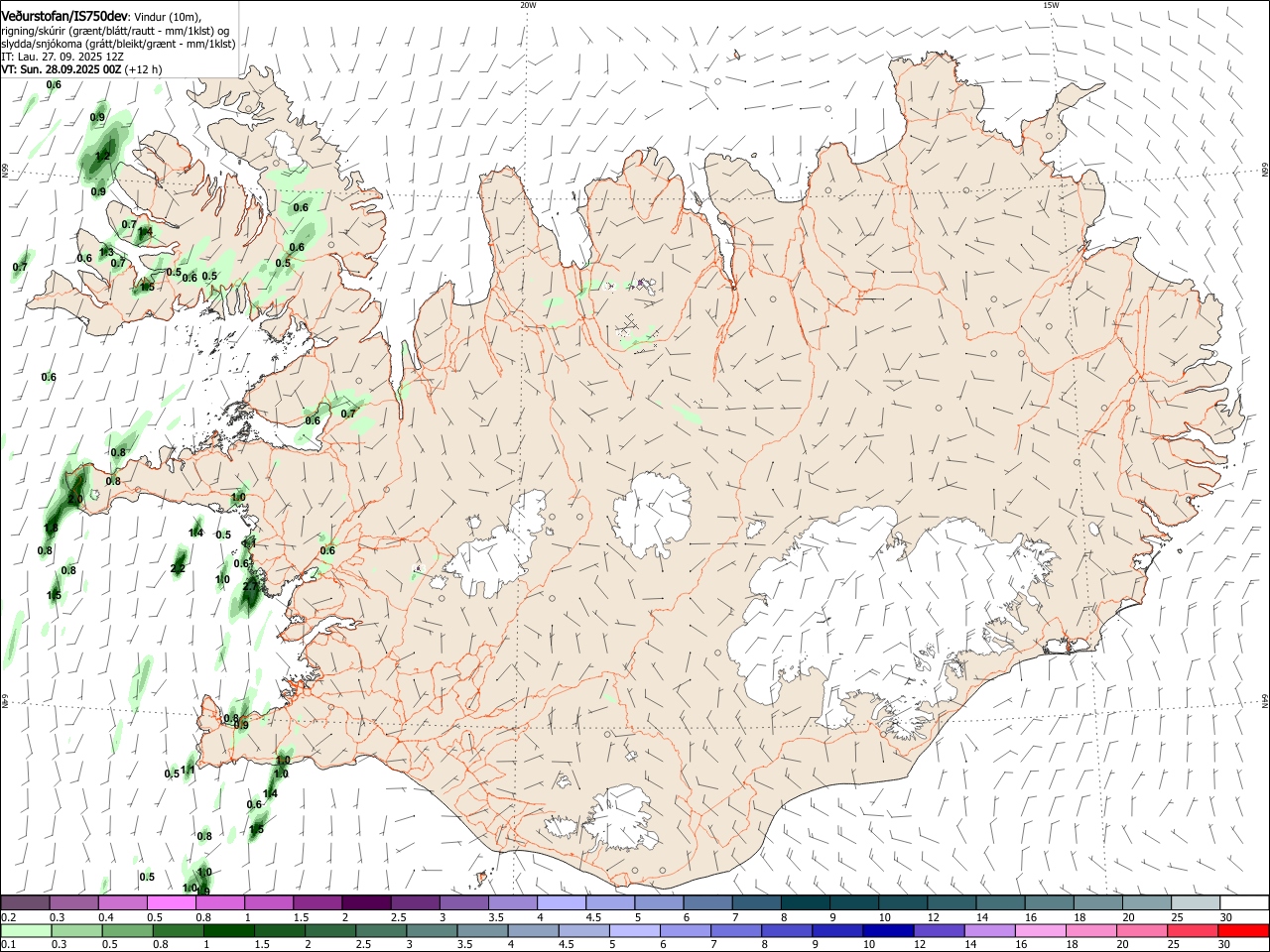The width and height of the screenshot is (1270, 952).
Task: Pick the dark teal 8–9 upper scale swatch
Action: [x=805, y=902]
